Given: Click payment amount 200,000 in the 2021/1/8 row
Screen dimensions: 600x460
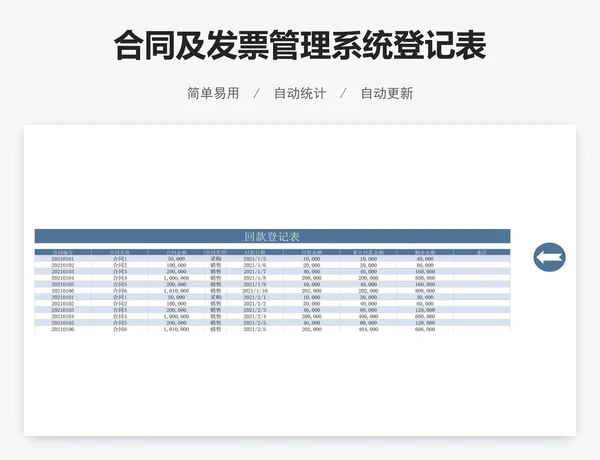Looking at the screenshot, I should click(311, 278).
